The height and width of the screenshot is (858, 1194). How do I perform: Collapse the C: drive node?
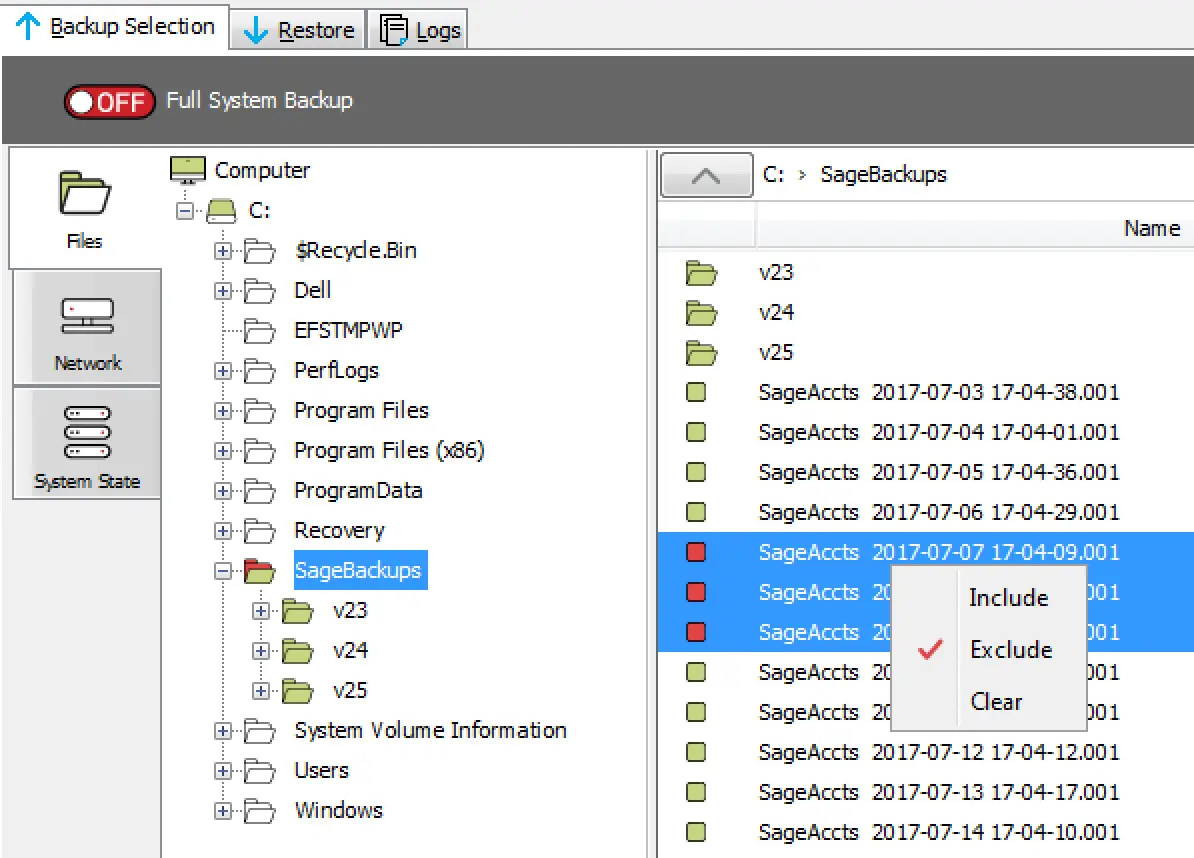pos(184,210)
